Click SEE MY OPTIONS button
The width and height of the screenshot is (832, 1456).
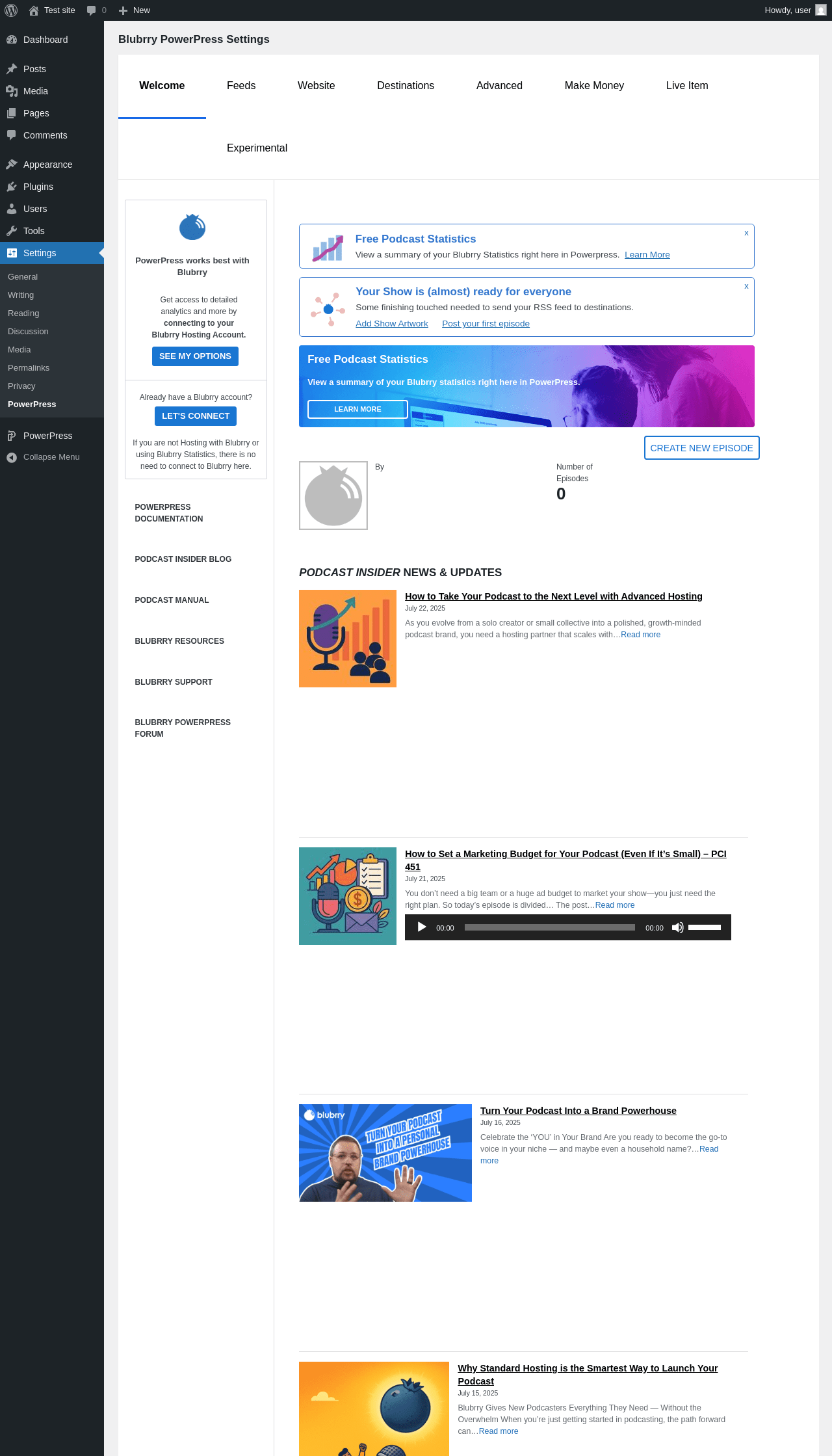[195, 356]
